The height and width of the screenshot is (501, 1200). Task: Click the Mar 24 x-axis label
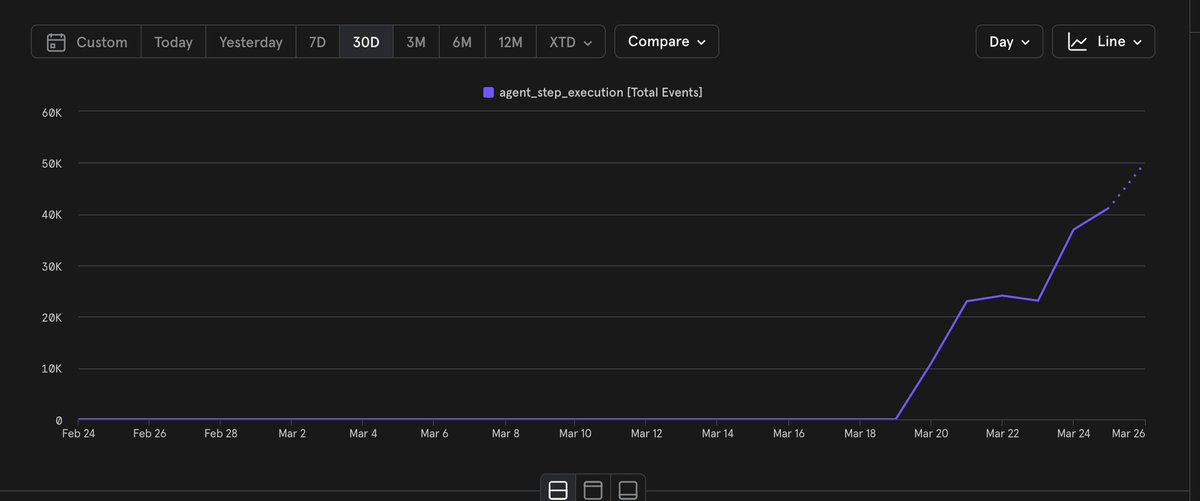tap(1073, 433)
